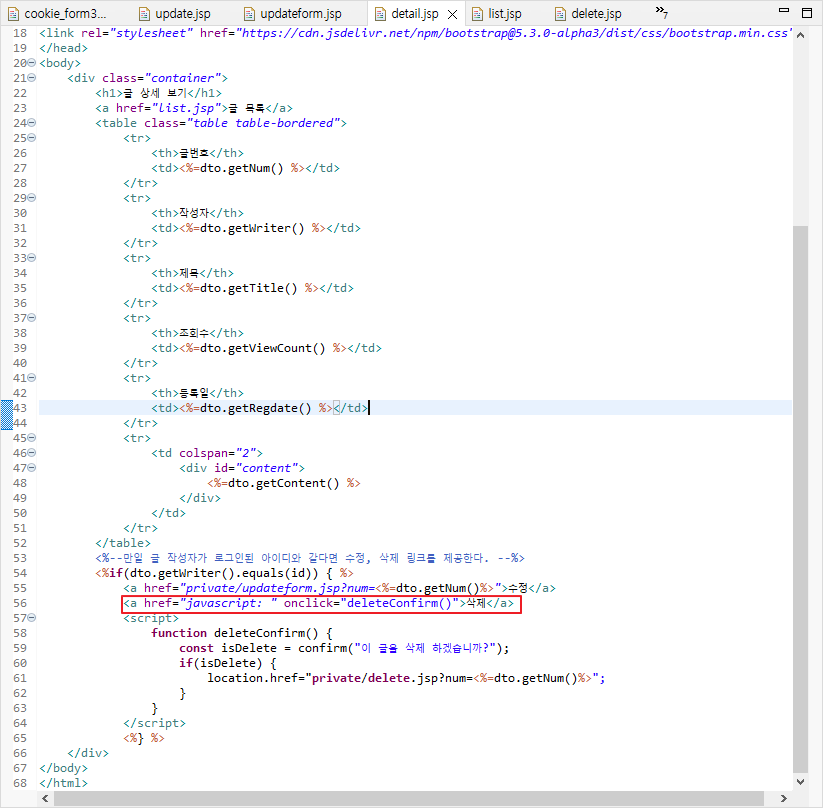The height and width of the screenshot is (808, 823).
Task: Collapse the table block at line 24
Action: click(32, 123)
